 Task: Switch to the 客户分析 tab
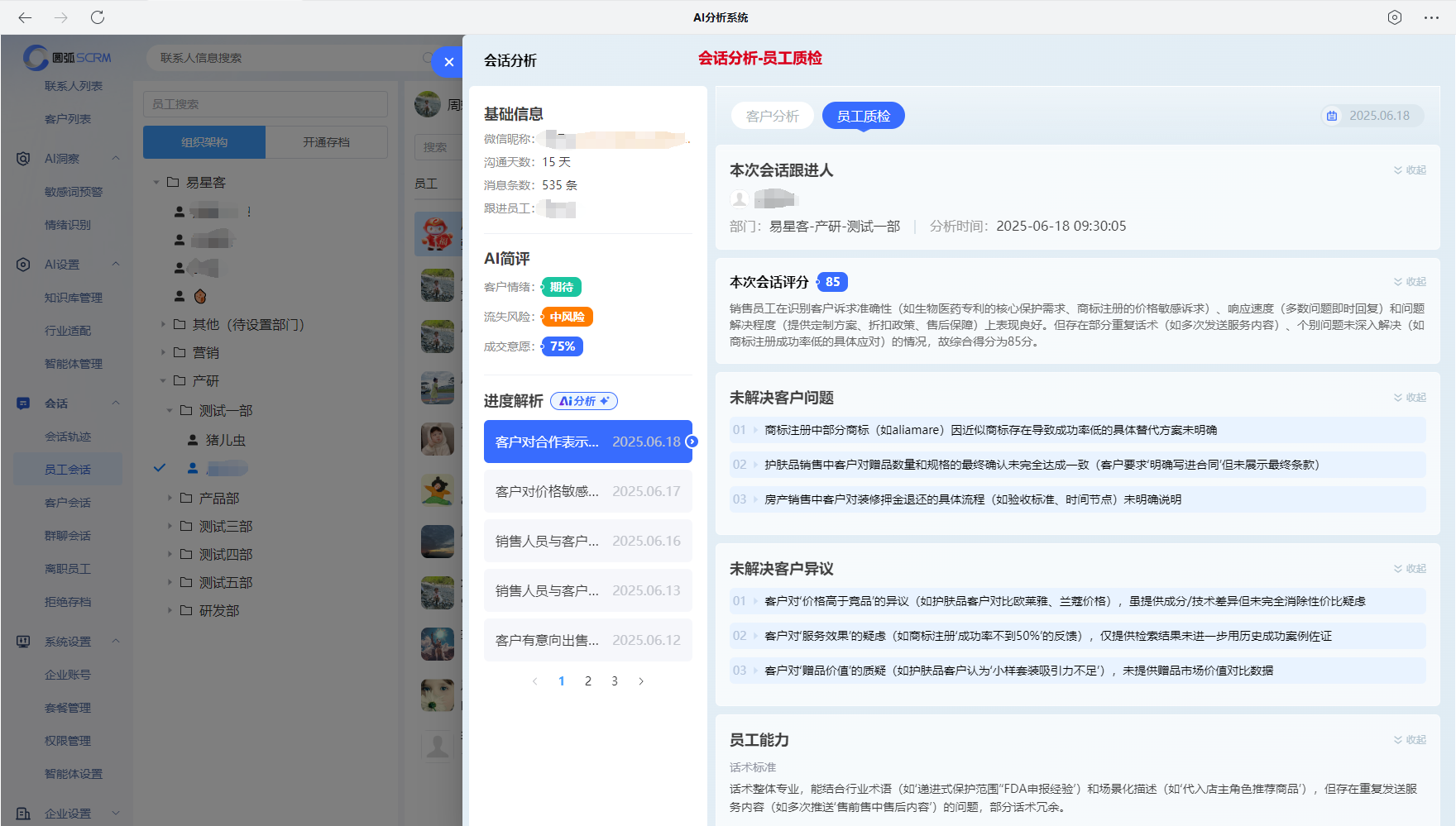coord(773,116)
